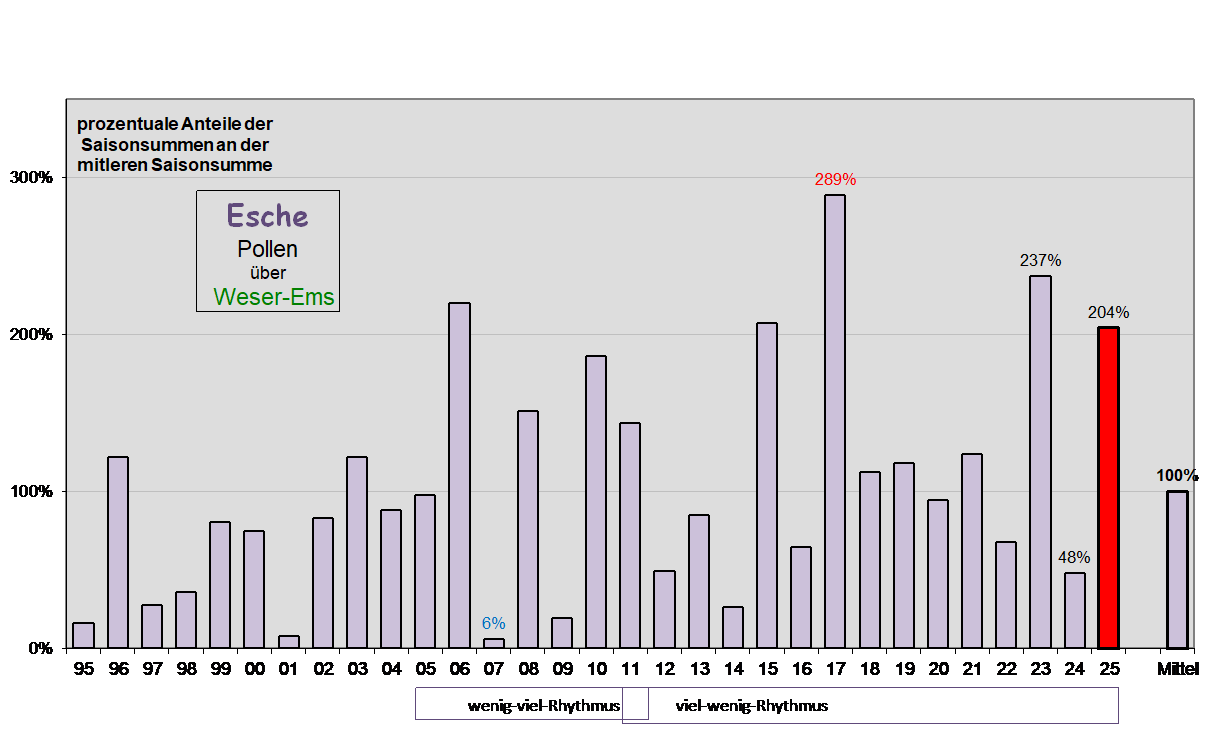Click the bold 100% data label
This screenshot has height=754, width=1213.
(x=1177, y=475)
